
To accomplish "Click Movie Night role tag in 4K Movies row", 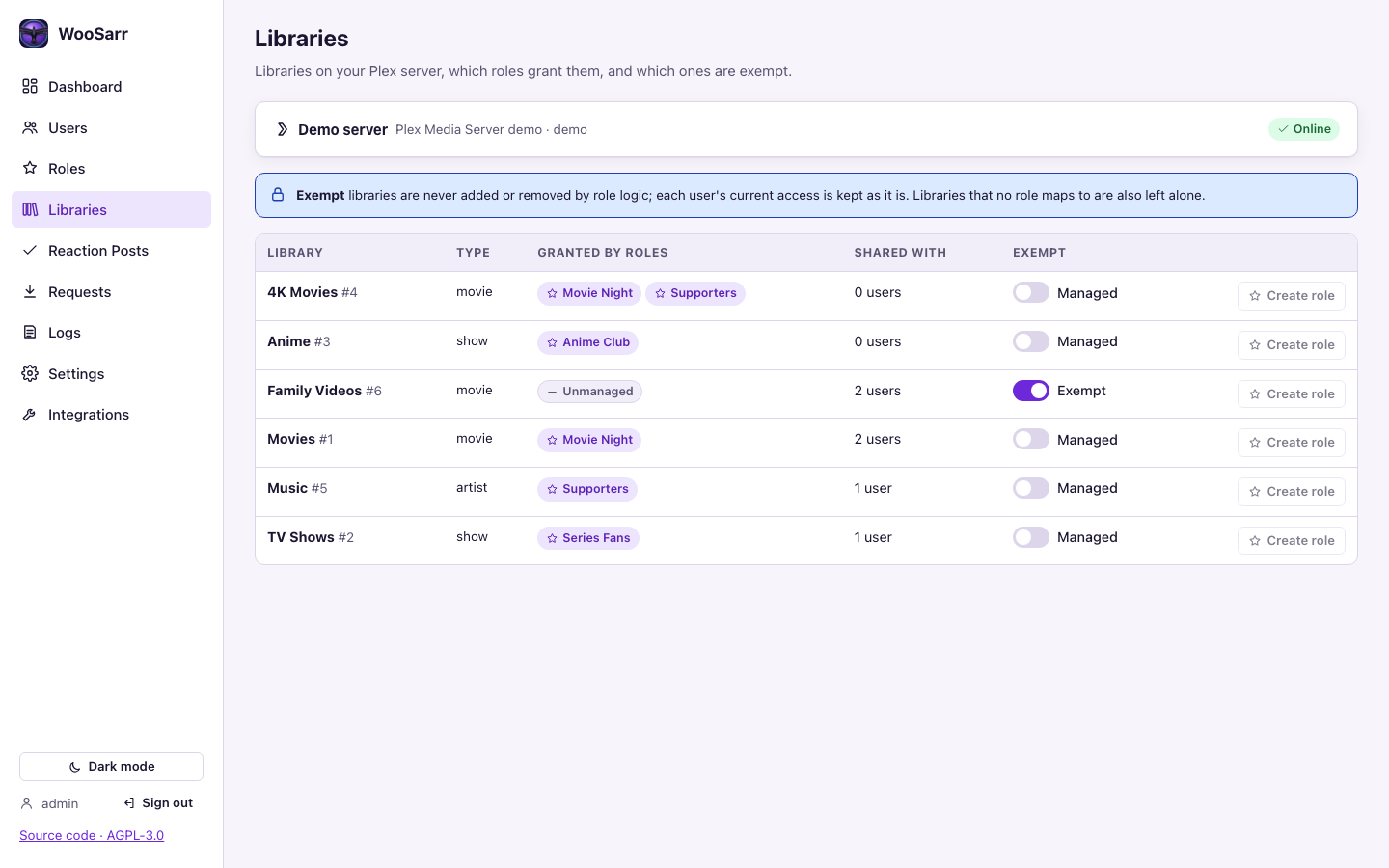I will (x=589, y=293).
